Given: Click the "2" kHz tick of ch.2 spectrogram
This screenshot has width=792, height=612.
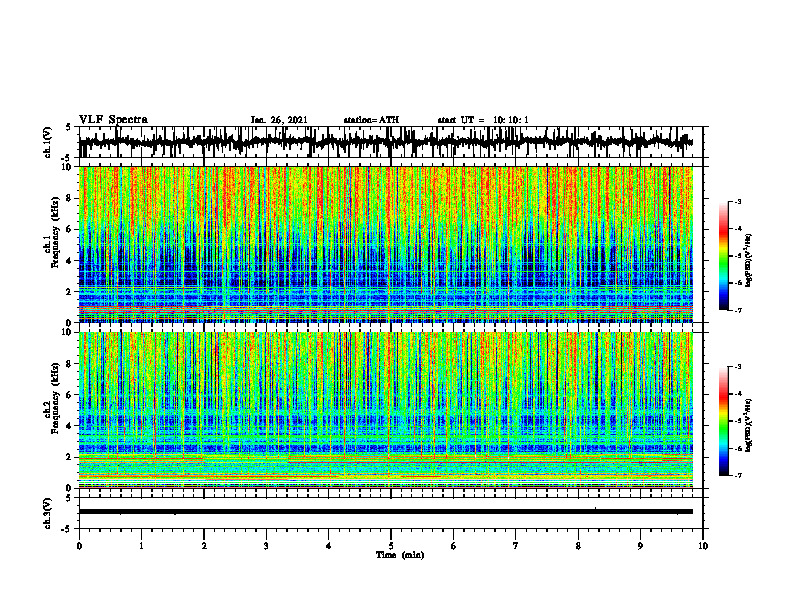Looking at the screenshot, I should click(70, 457).
